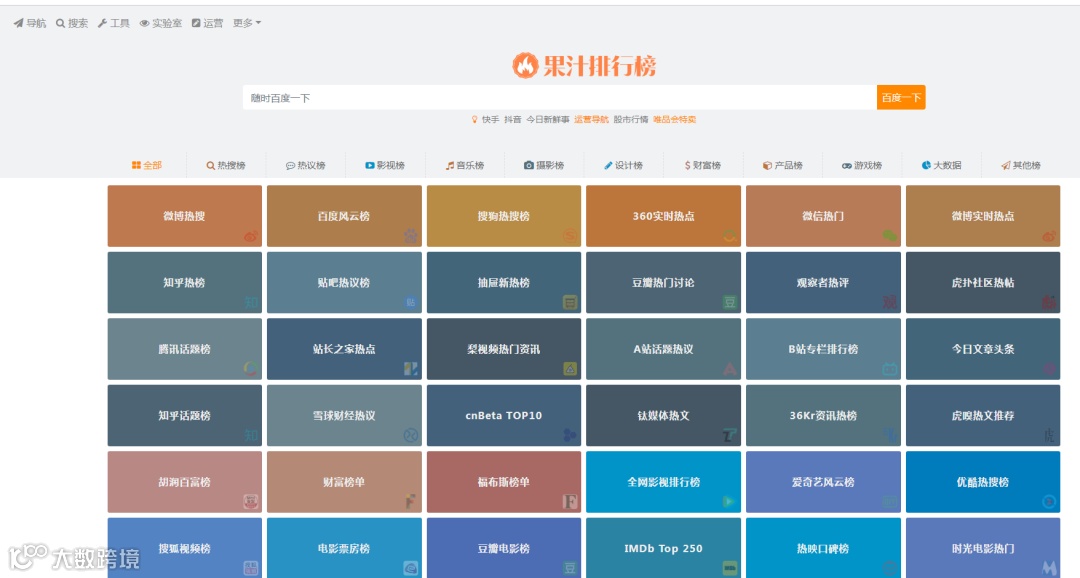Viewport: 1080px width, 578px height.
Task: Open the IMDb Top 250 card
Action: [663, 548]
